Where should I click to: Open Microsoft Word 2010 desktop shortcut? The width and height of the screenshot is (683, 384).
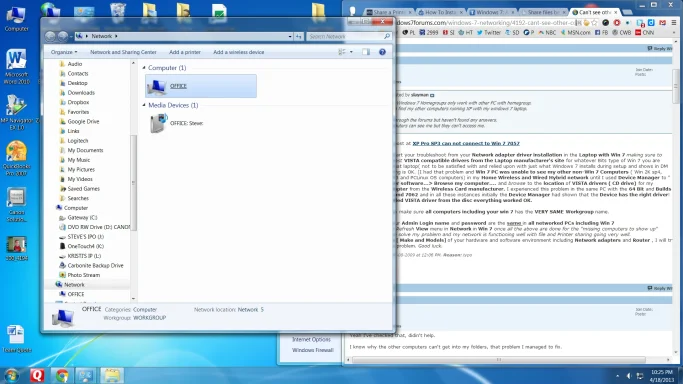[17, 66]
